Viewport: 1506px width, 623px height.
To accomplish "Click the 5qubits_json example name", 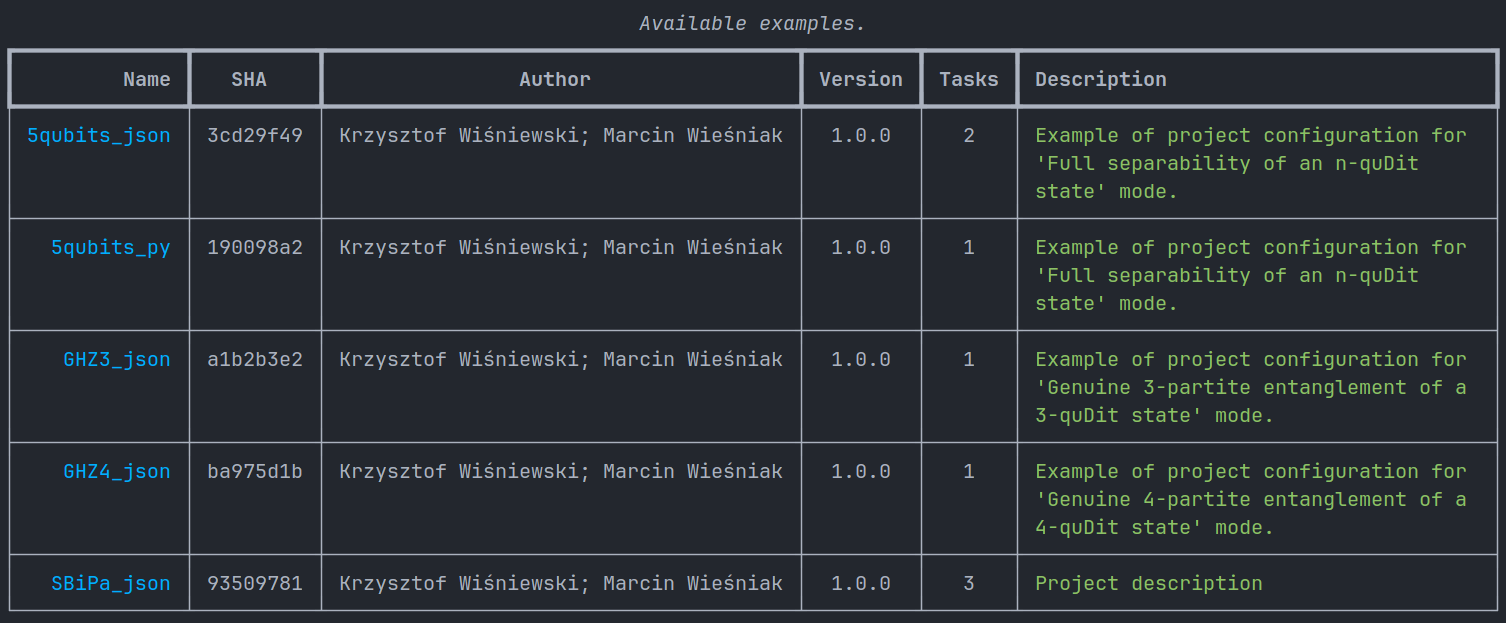I will click(x=99, y=136).
